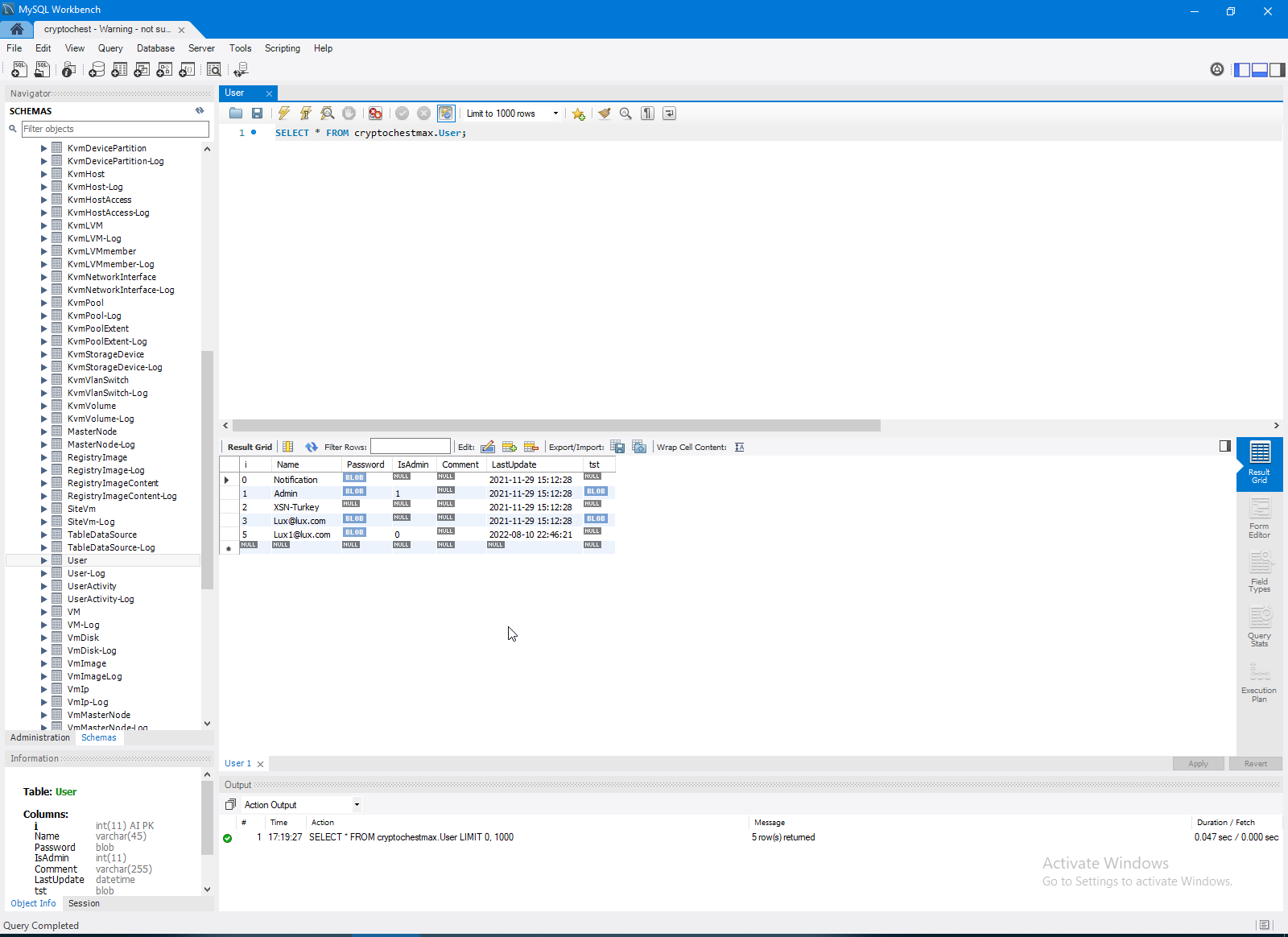Image resolution: width=1288 pixels, height=937 pixels.
Task: Toggle word wrapping in the SQL editor
Action: [670, 114]
